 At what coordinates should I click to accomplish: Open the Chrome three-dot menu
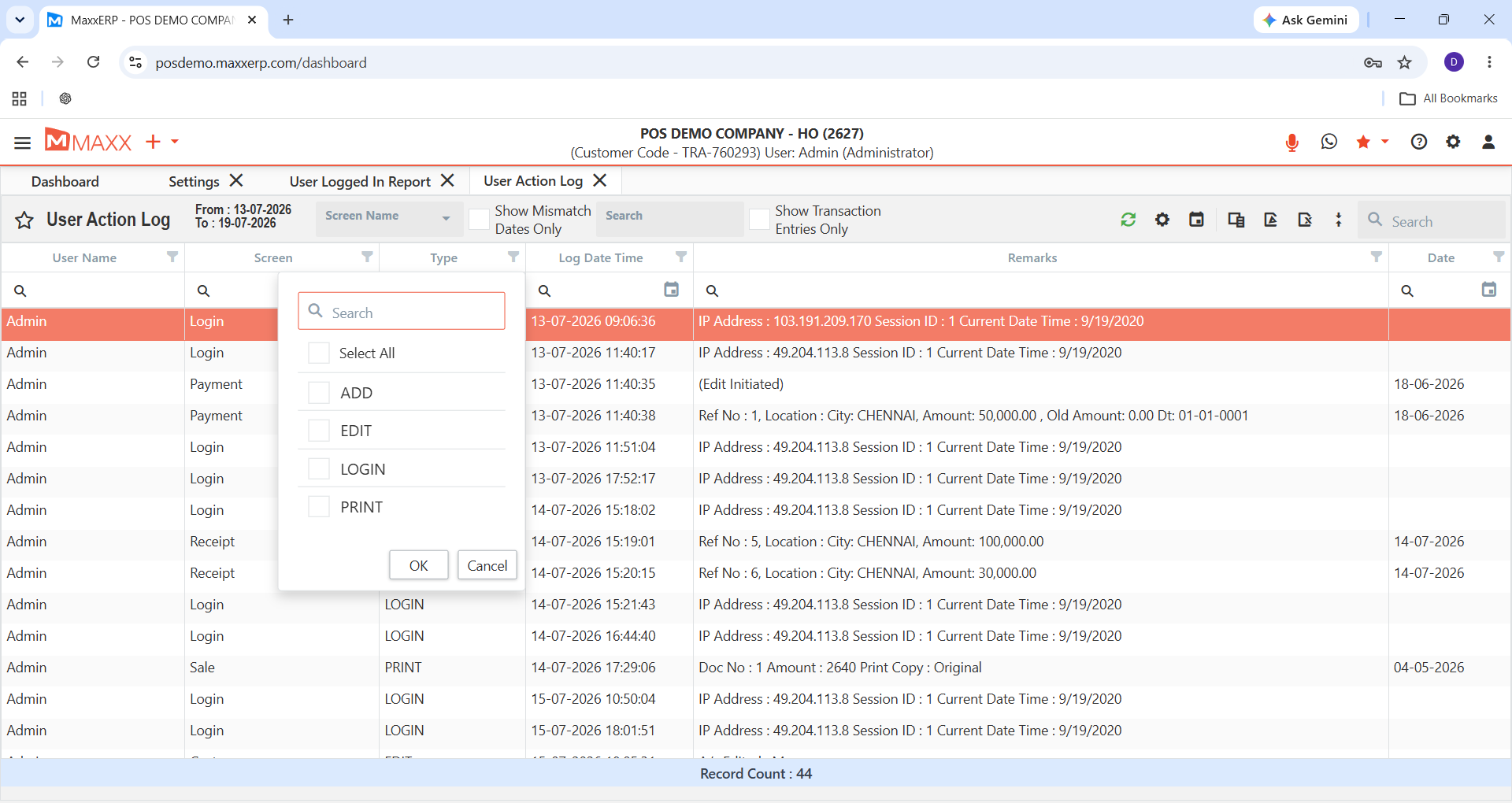click(1489, 62)
